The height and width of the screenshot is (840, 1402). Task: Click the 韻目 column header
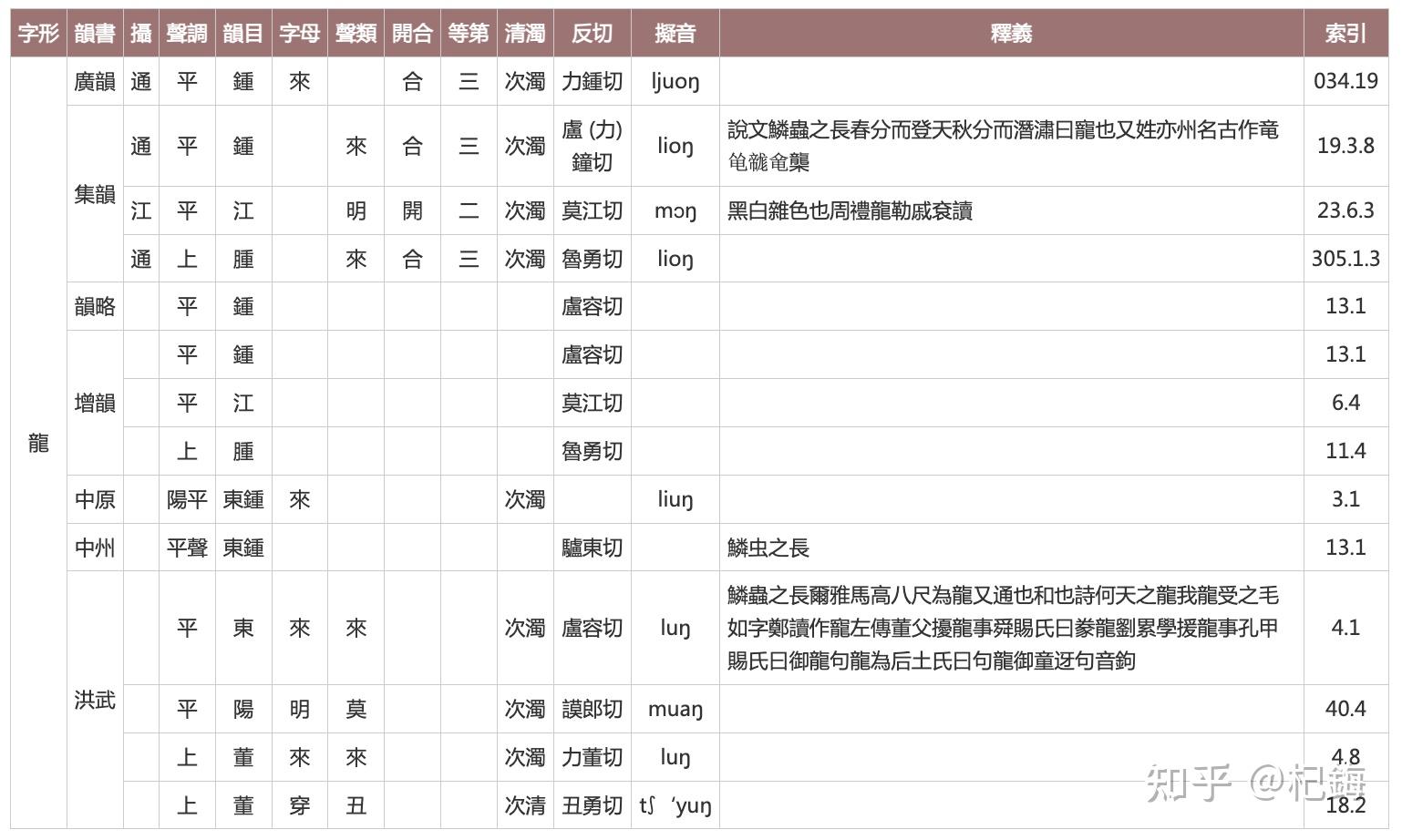point(243,34)
